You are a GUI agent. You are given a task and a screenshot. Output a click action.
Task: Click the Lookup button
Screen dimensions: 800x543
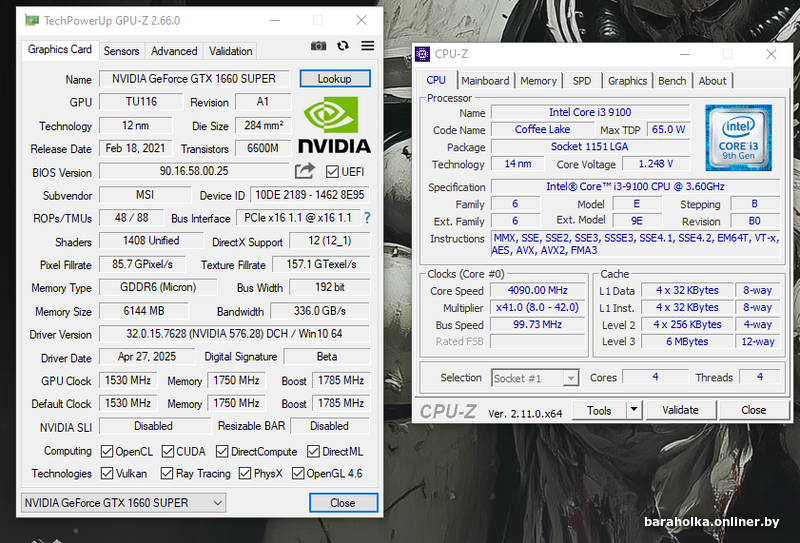point(335,79)
